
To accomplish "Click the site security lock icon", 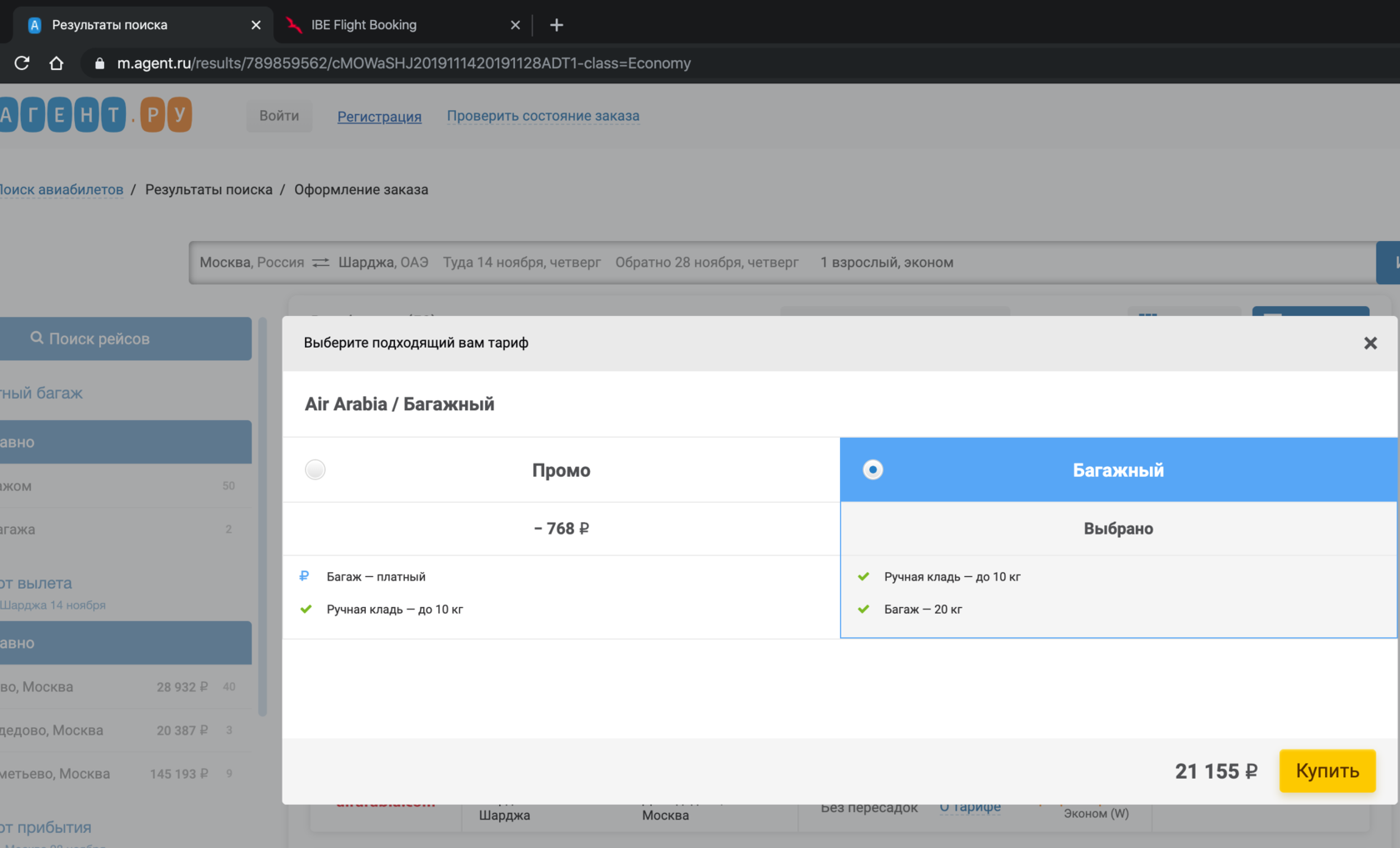I will [100, 63].
